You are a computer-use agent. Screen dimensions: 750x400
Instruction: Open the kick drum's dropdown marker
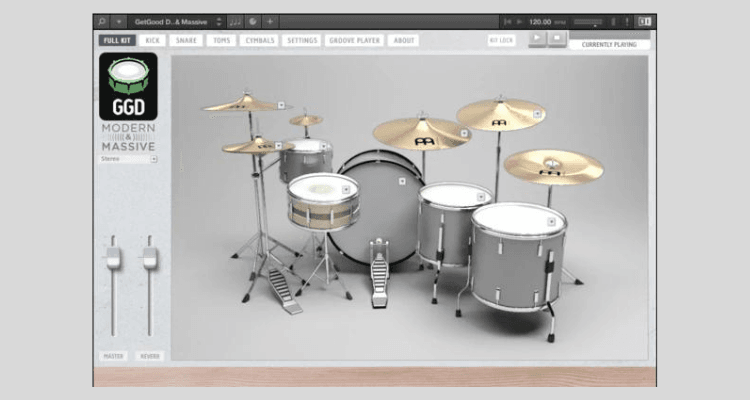[402, 181]
